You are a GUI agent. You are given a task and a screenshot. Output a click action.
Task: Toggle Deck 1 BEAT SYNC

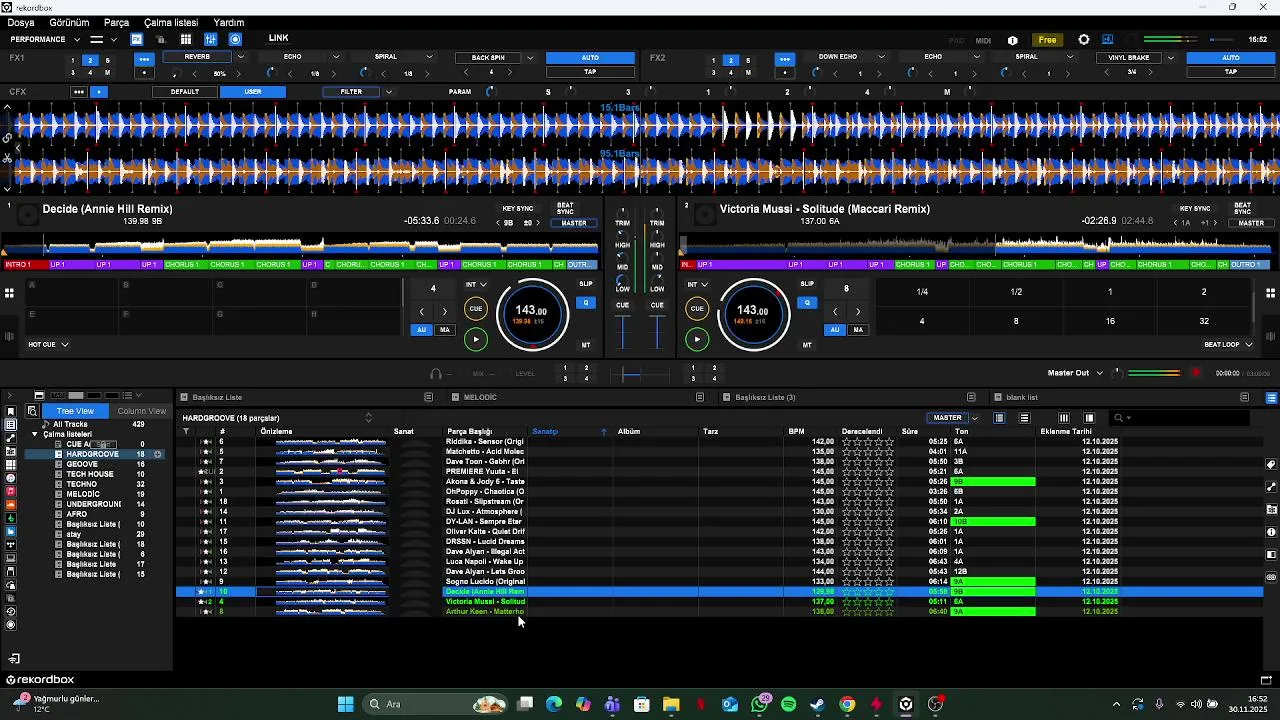click(565, 209)
